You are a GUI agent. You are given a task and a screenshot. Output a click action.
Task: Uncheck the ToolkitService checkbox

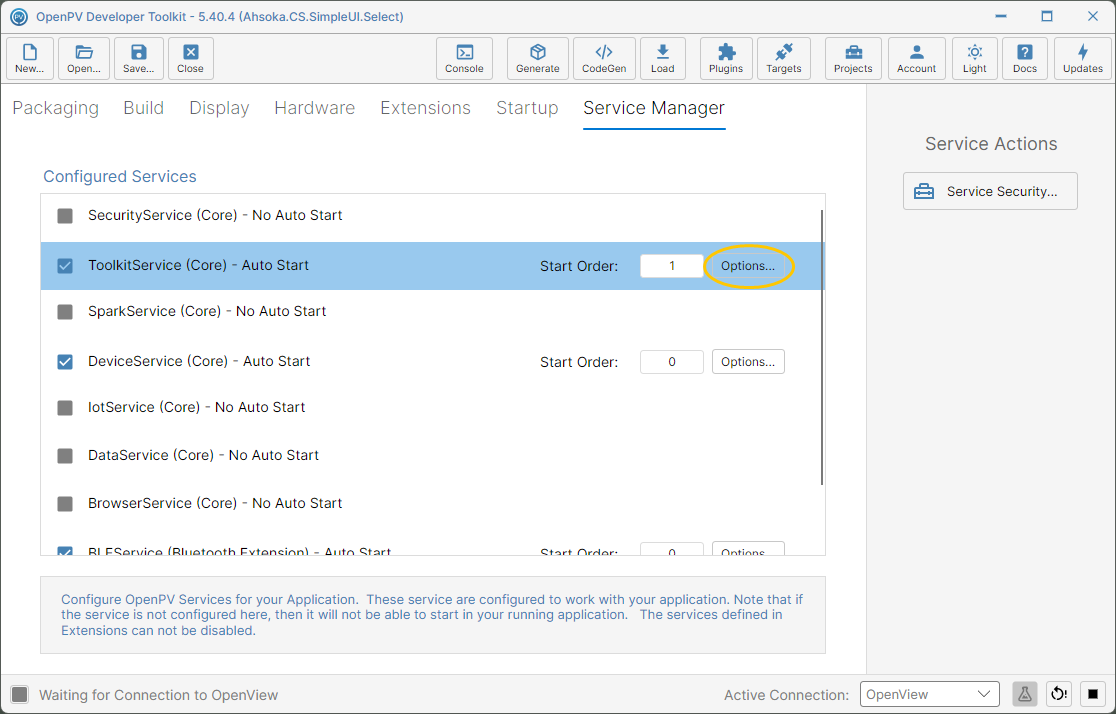coord(65,266)
